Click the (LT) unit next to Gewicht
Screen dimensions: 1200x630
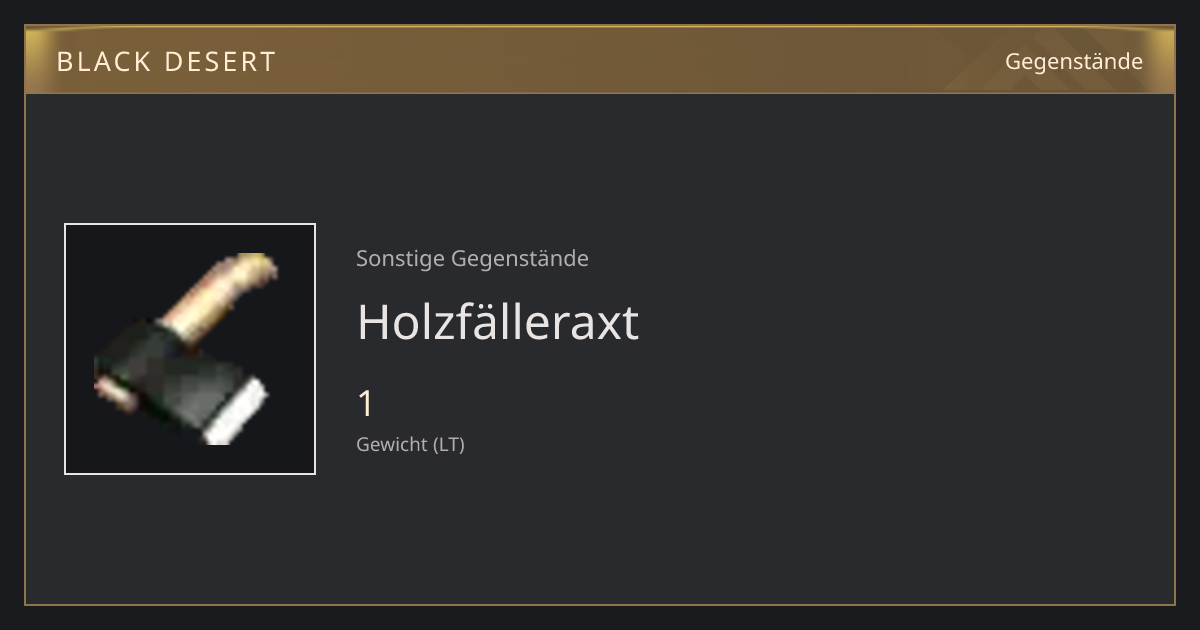coord(449,444)
